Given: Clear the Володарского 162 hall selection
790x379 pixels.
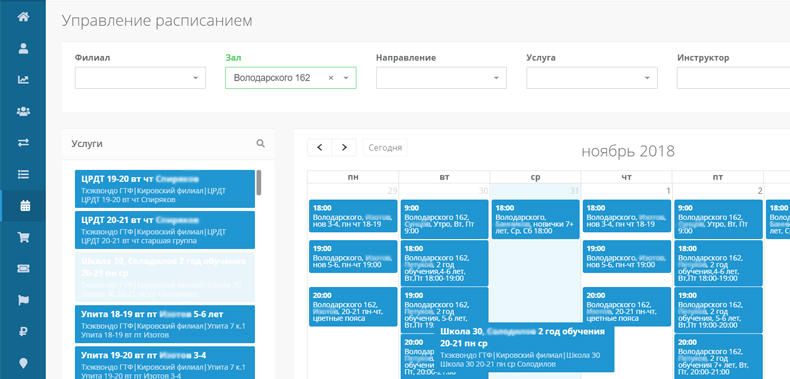Looking at the screenshot, I should [x=331, y=78].
